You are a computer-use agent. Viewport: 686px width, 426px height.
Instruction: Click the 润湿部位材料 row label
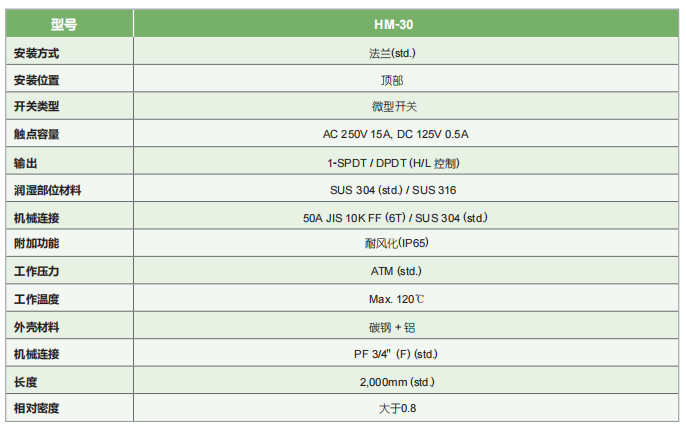tap(48, 190)
